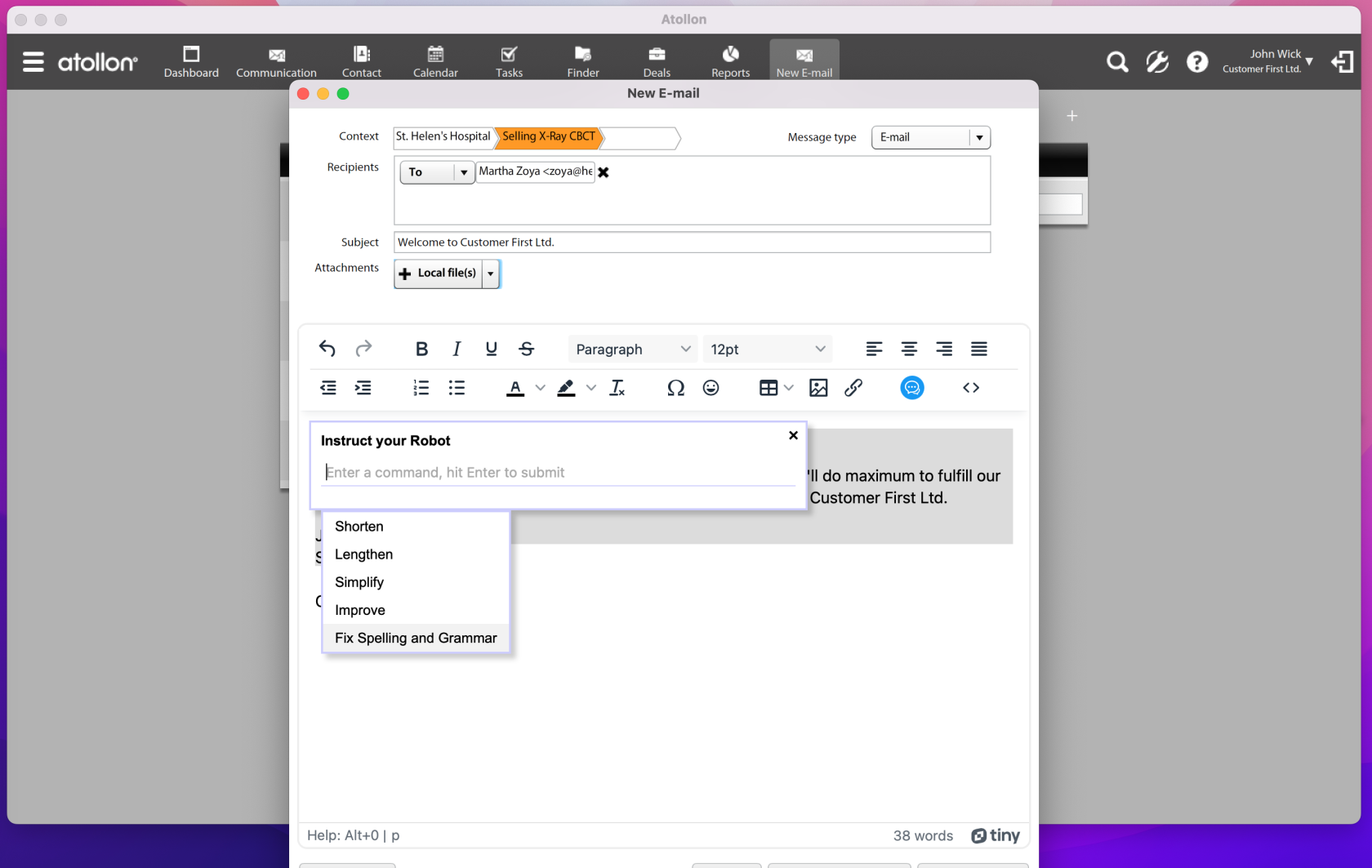Toggle strikethrough formatting
Viewport: 1372px width, 868px height.
[x=527, y=349]
